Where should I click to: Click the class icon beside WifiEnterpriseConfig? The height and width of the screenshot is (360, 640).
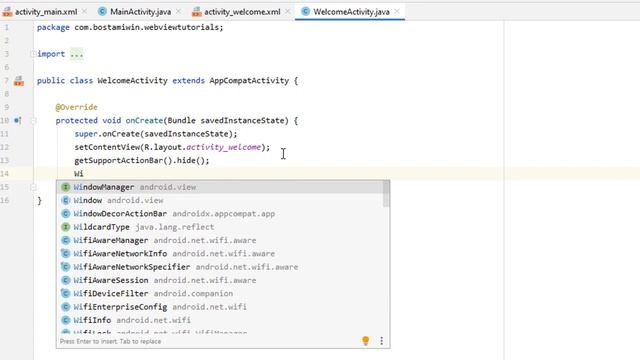click(66, 307)
